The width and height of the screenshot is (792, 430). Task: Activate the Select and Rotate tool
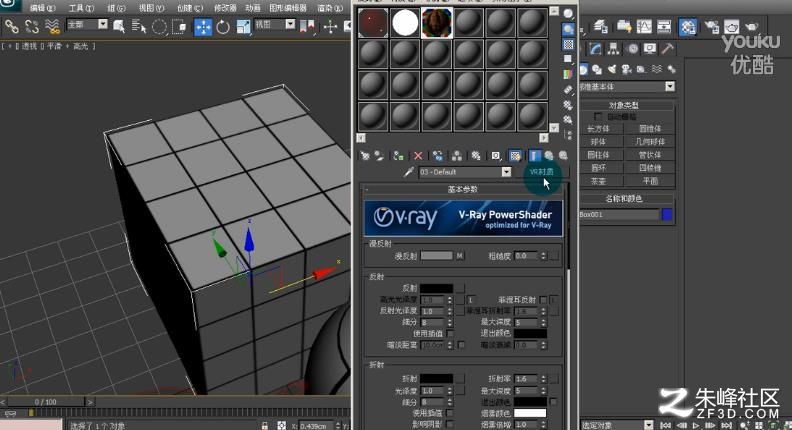[x=223, y=26]
